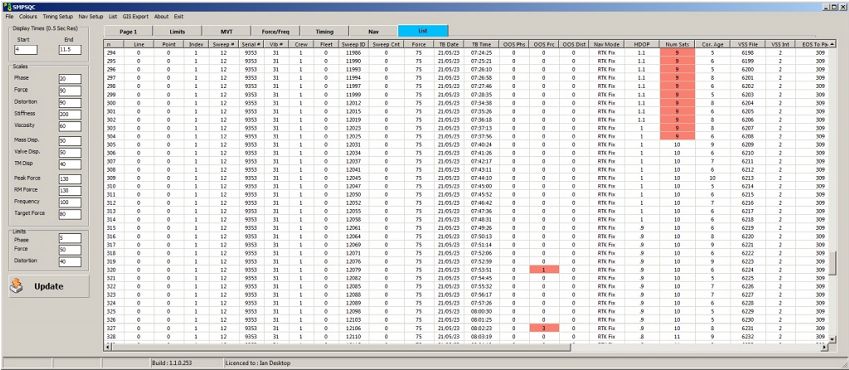The image size is (849, 370).
Task: Switch to the Timing tab
Action: pos(324,31)
